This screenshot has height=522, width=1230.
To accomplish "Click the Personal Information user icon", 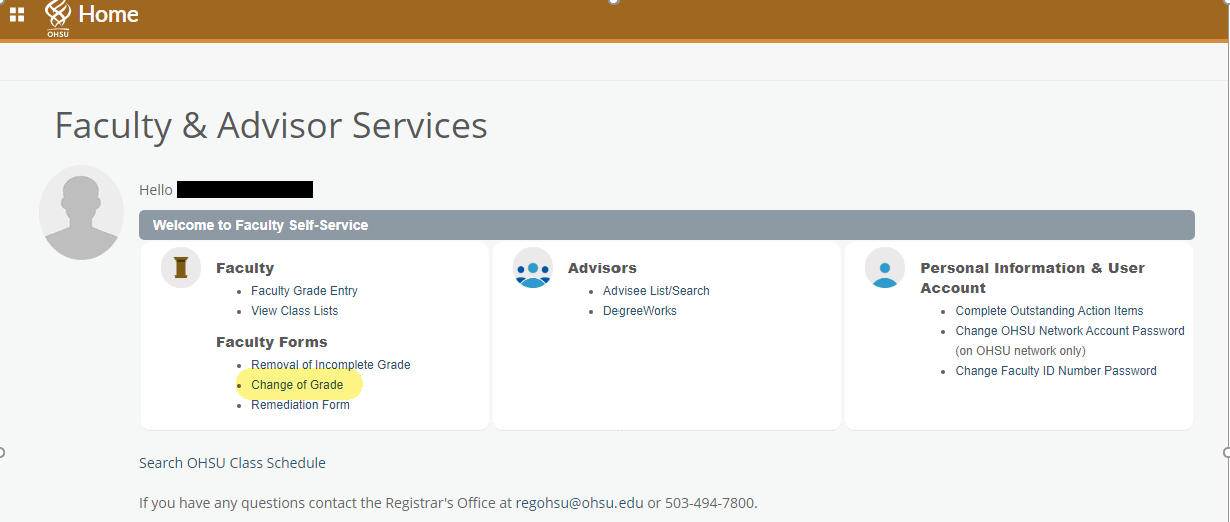I will [x=885, y=268].
